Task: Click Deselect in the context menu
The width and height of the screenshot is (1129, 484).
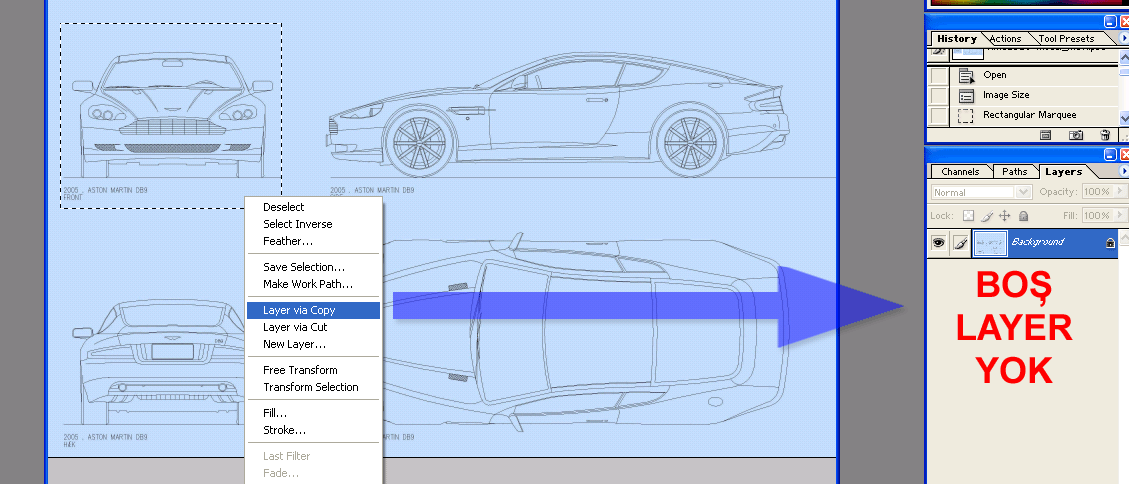Action: [283, 207]
